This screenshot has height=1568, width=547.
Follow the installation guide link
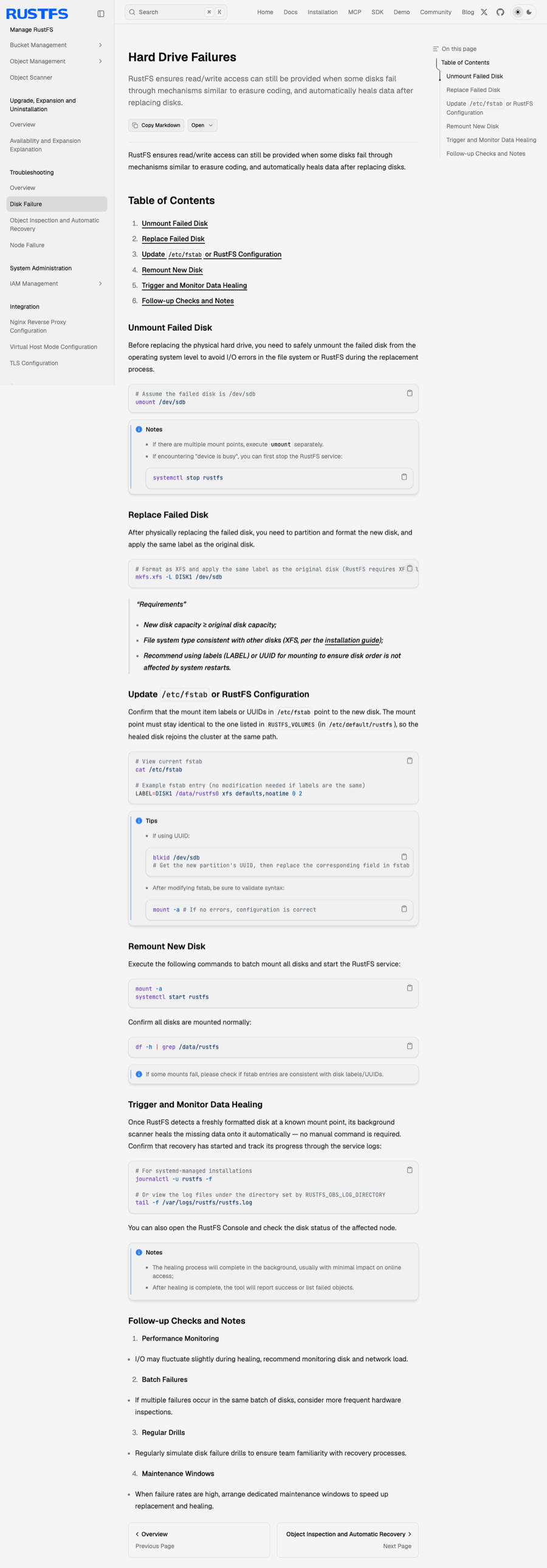pyautogui.click(x=353, y=640)
